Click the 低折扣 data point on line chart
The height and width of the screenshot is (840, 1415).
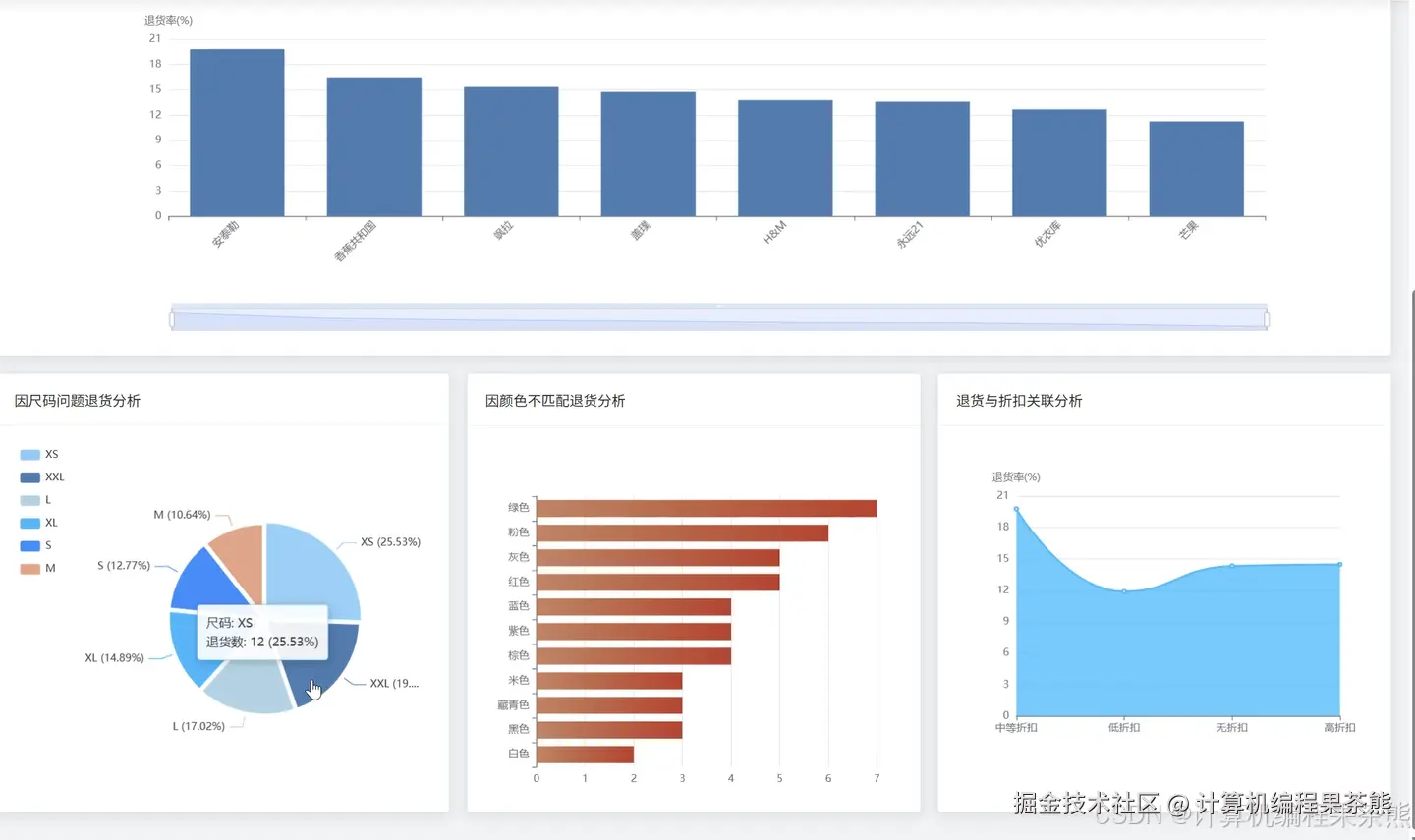tap(1124, 590)
